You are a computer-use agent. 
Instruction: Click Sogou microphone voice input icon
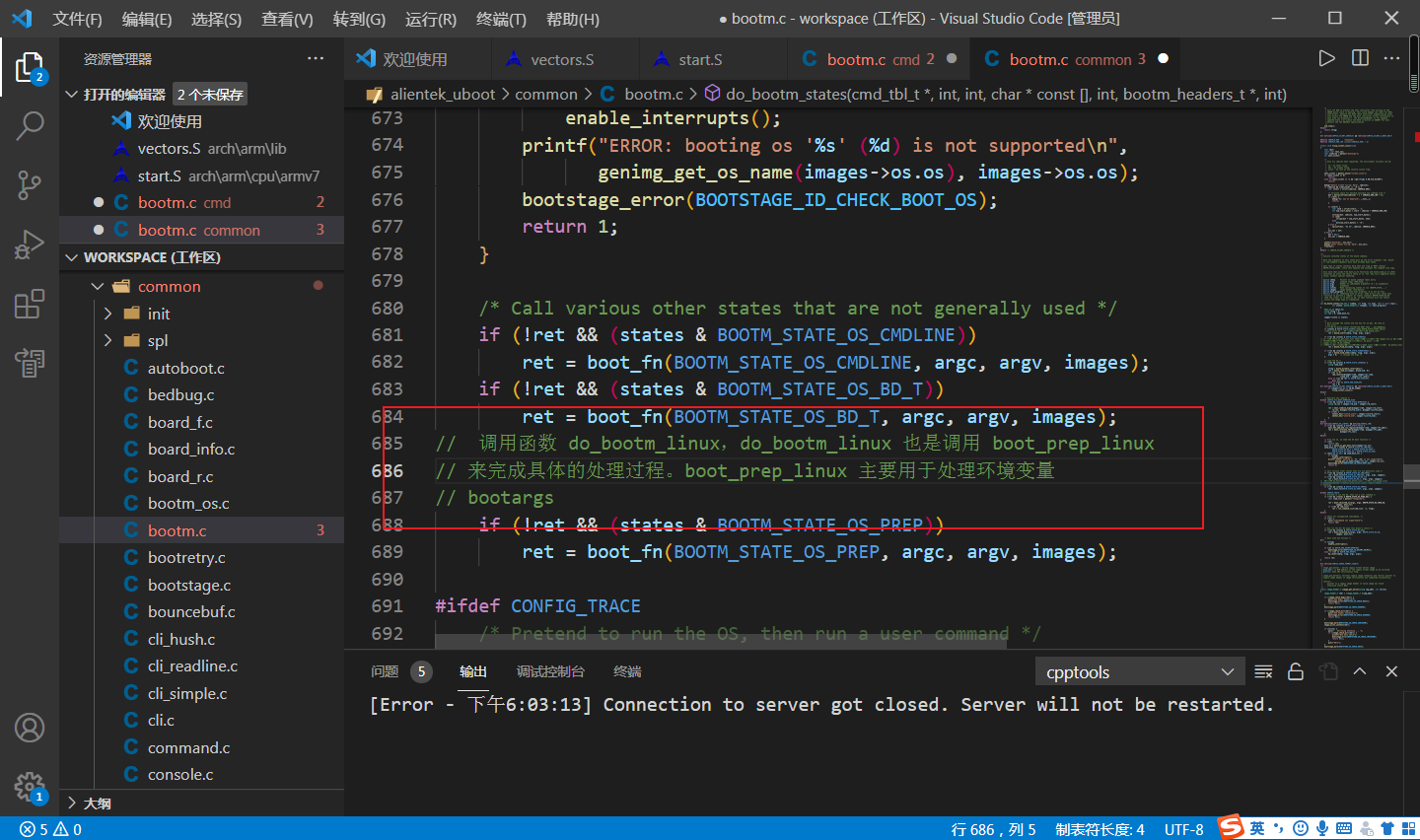pyautogui.click(x=1322, y=828)
